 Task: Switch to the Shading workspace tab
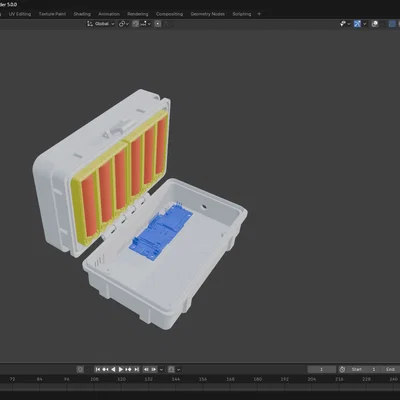[82, 14]
